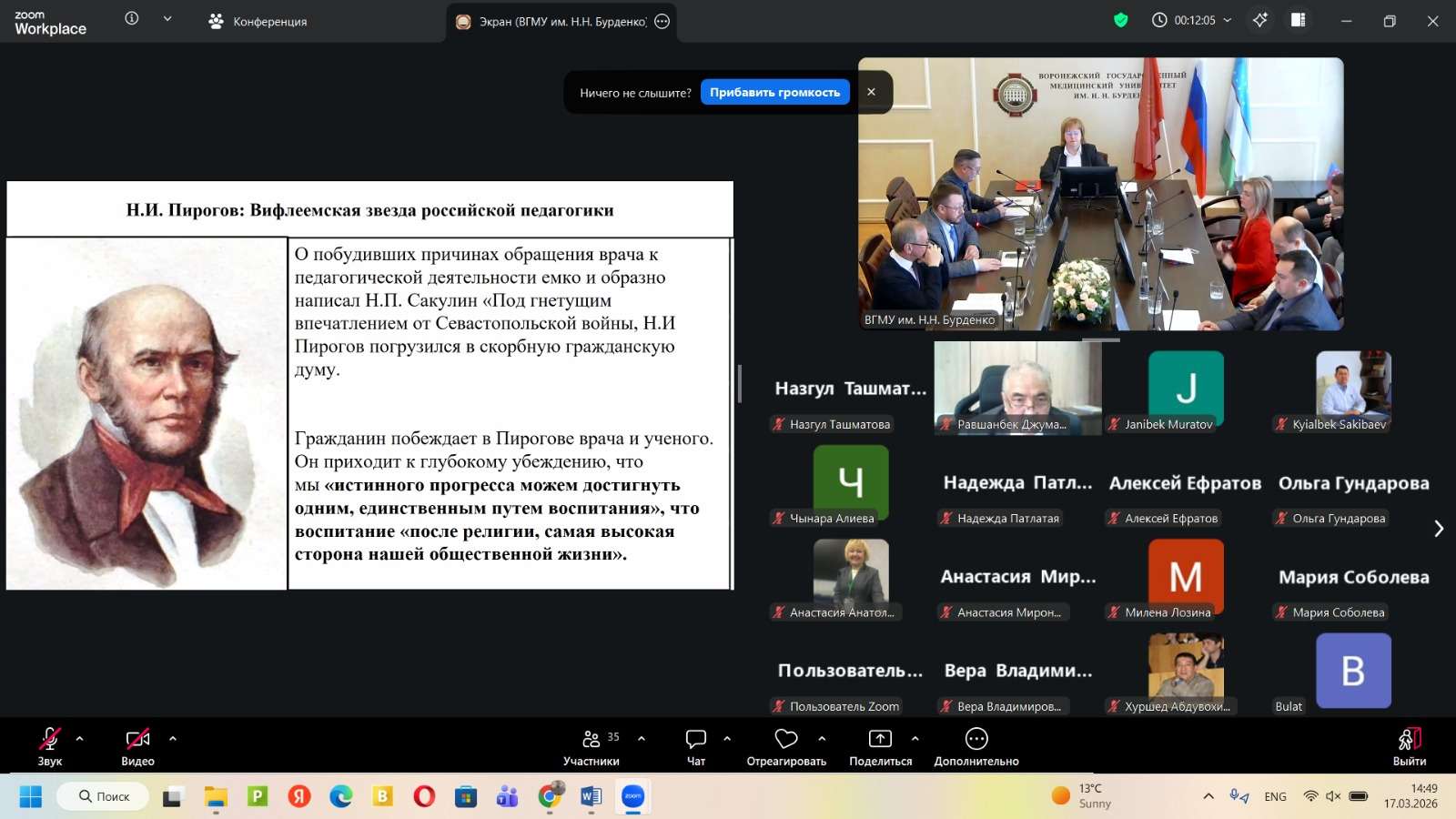Expand audio settings arrow next to mic
This screenshot has width=1456, height=819.
tap(80, 739)
